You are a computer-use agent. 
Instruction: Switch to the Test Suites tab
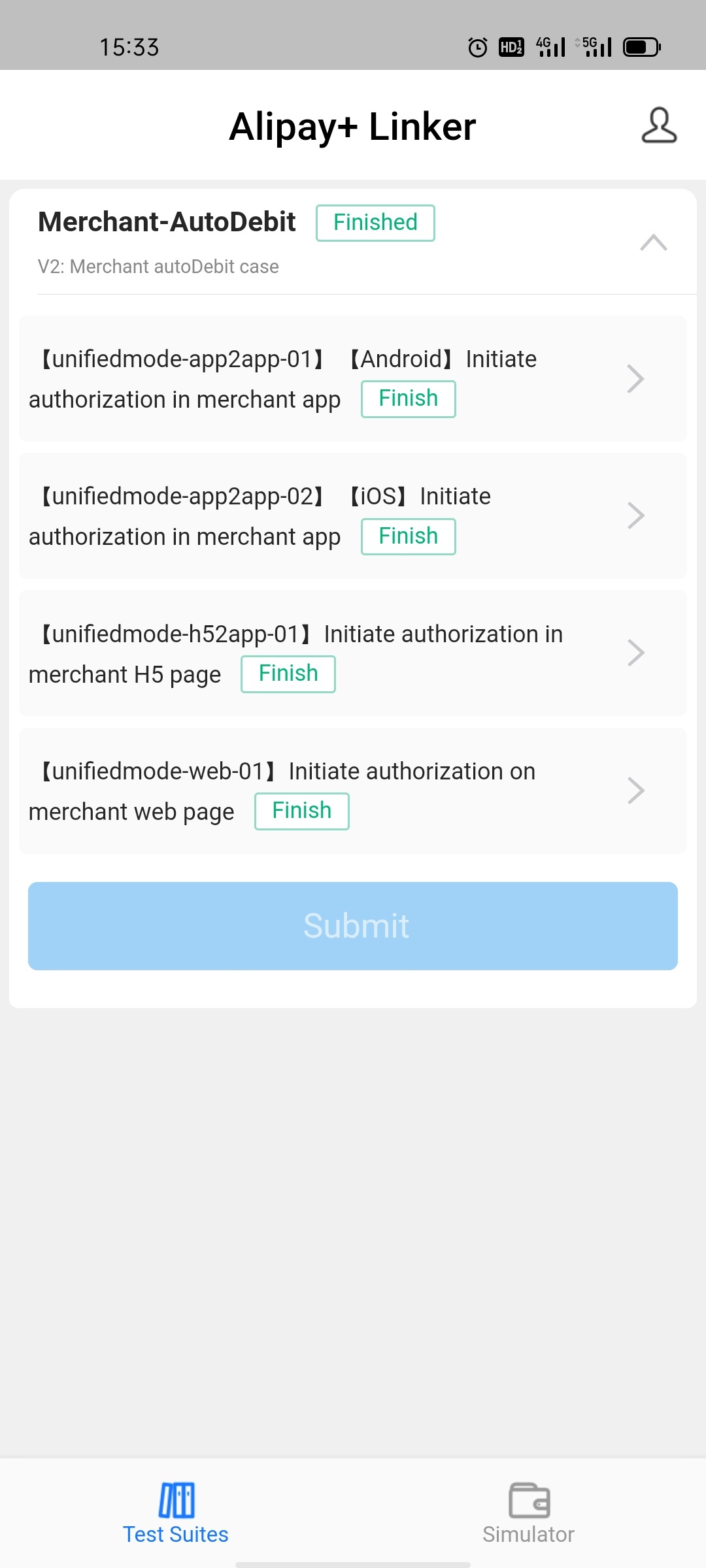(x=176, y=1533)
